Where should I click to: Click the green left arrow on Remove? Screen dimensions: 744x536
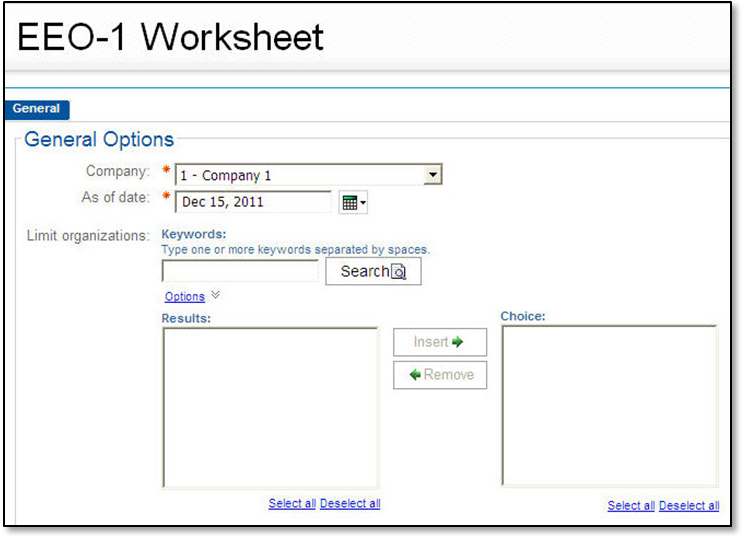click(x=415, y=375)
